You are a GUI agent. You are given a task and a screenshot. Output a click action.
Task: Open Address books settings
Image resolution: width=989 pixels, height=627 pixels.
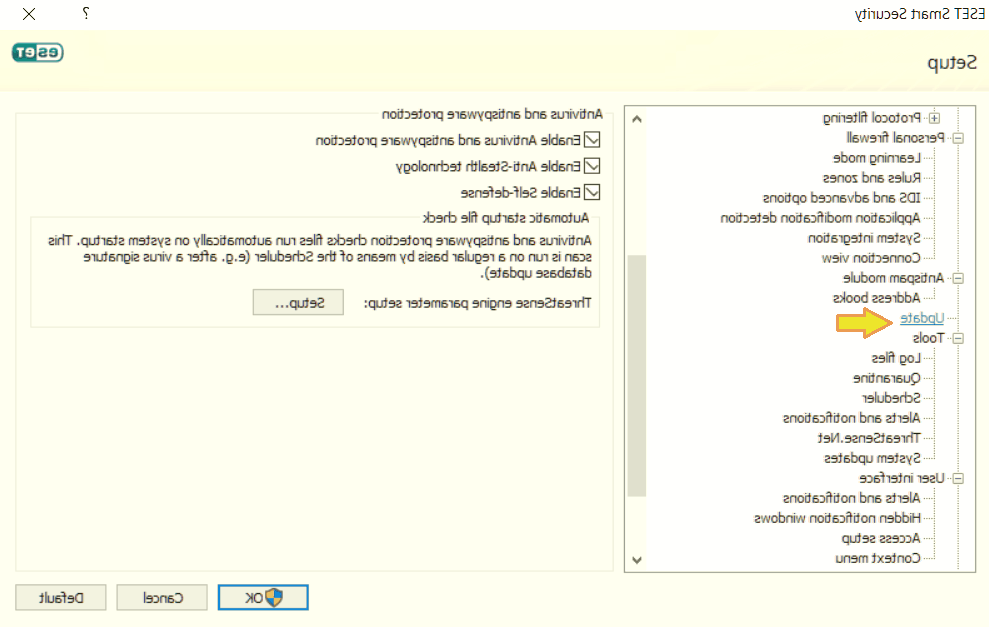pyautogui.click(x=877, y=298)
